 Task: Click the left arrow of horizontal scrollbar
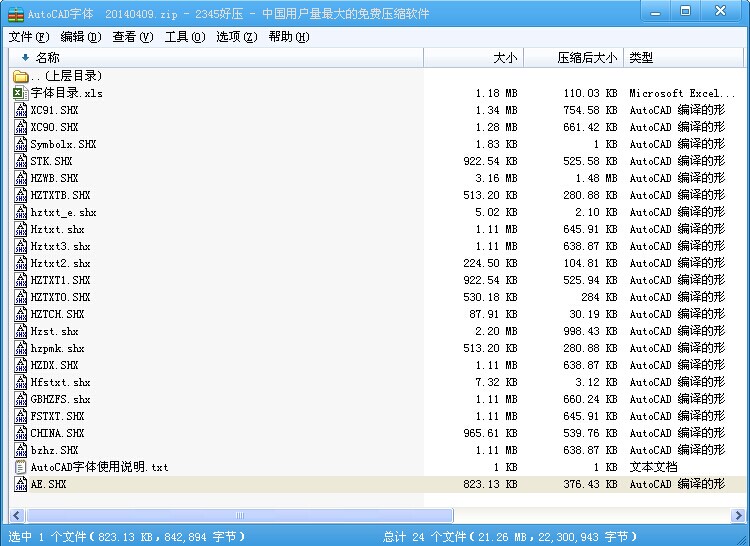(x=17, y=515)
